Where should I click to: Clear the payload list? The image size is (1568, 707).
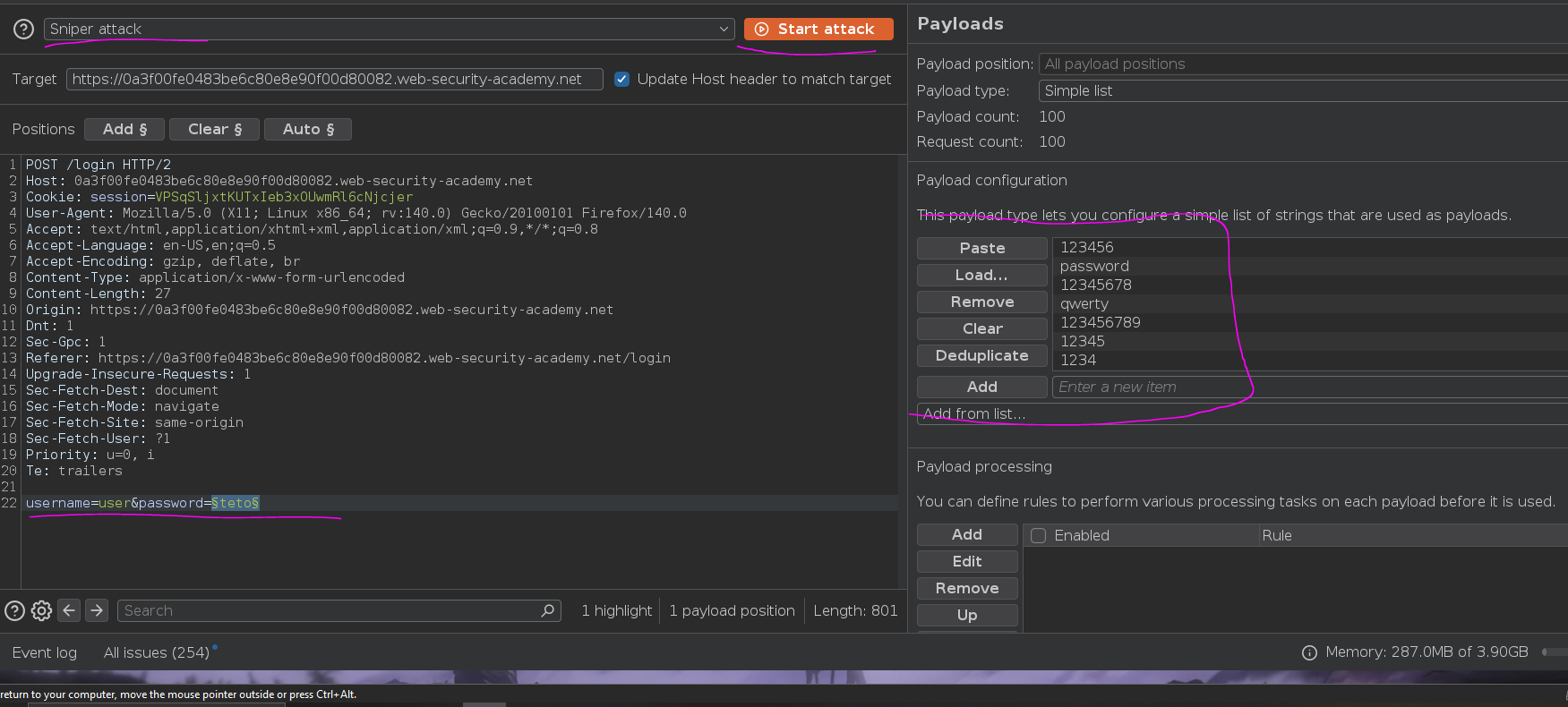coord(982,328)
